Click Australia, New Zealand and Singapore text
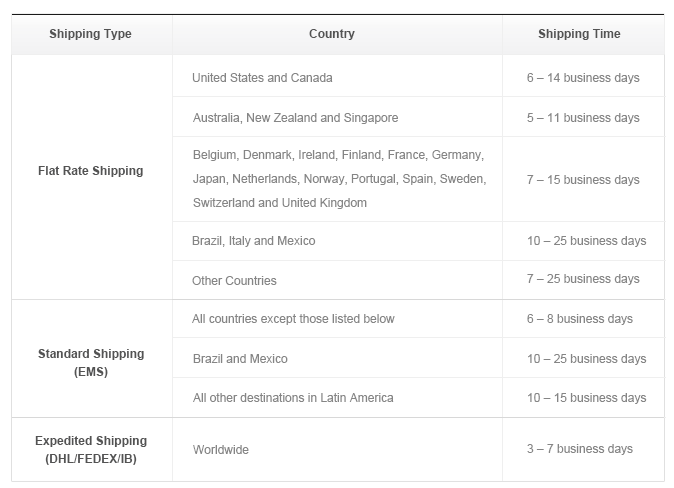The height and width of the screenshot is (488, 674). pyautogui.click(x=295, y=118)
